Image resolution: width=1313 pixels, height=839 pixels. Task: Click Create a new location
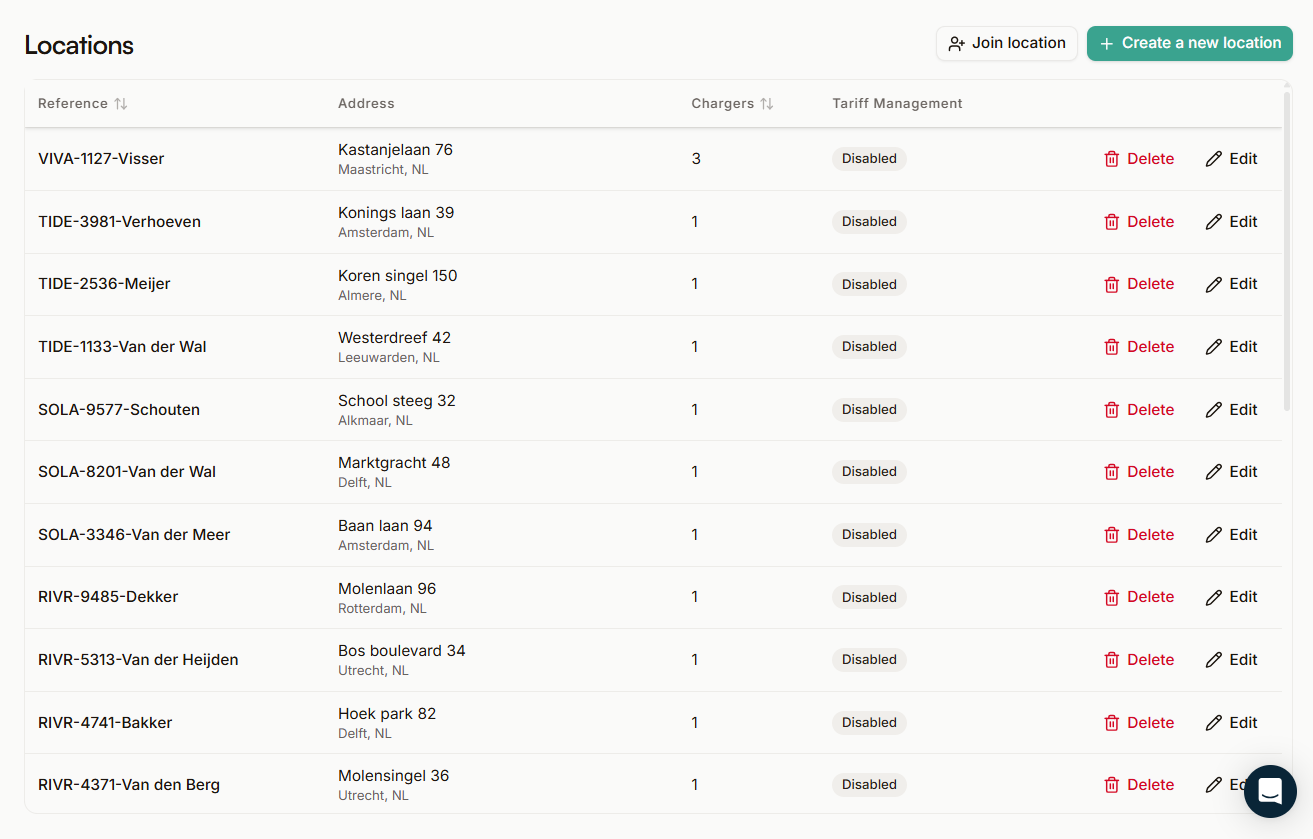tap(1189, 43)
